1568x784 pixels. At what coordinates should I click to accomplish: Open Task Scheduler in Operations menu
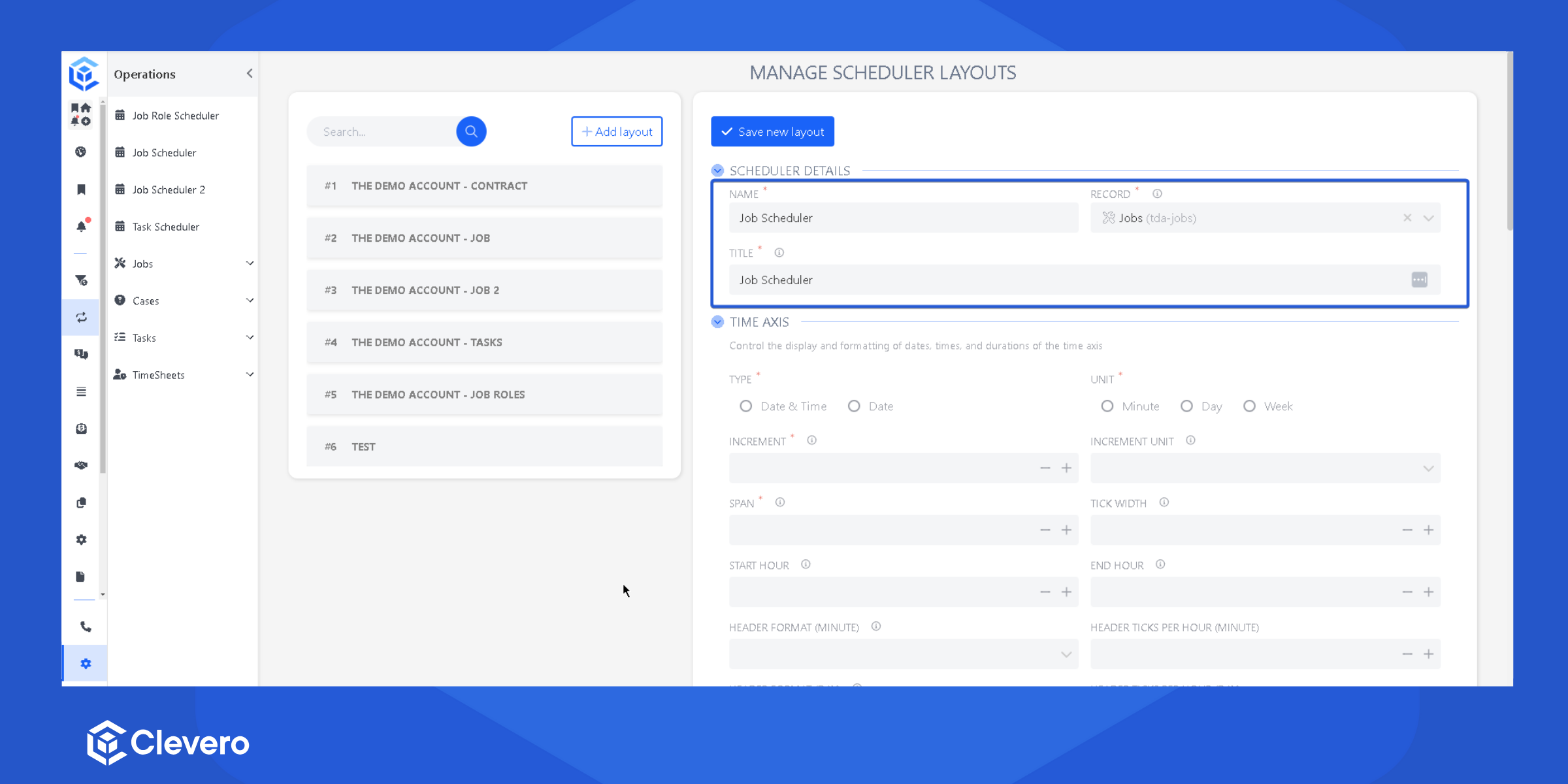[x=165, y=226]
